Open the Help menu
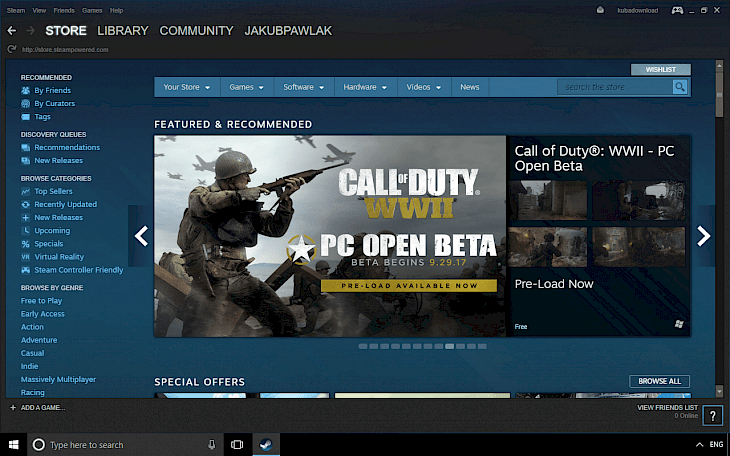 point(116,10)
